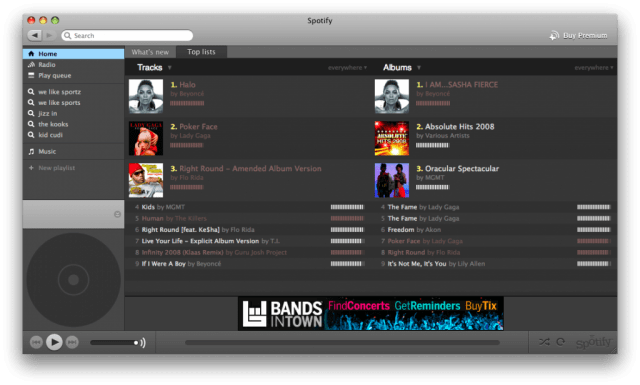Screen dimensions: 640x385
Task: Click the forward navigation arrow
Action: click(x=49, y=36)
